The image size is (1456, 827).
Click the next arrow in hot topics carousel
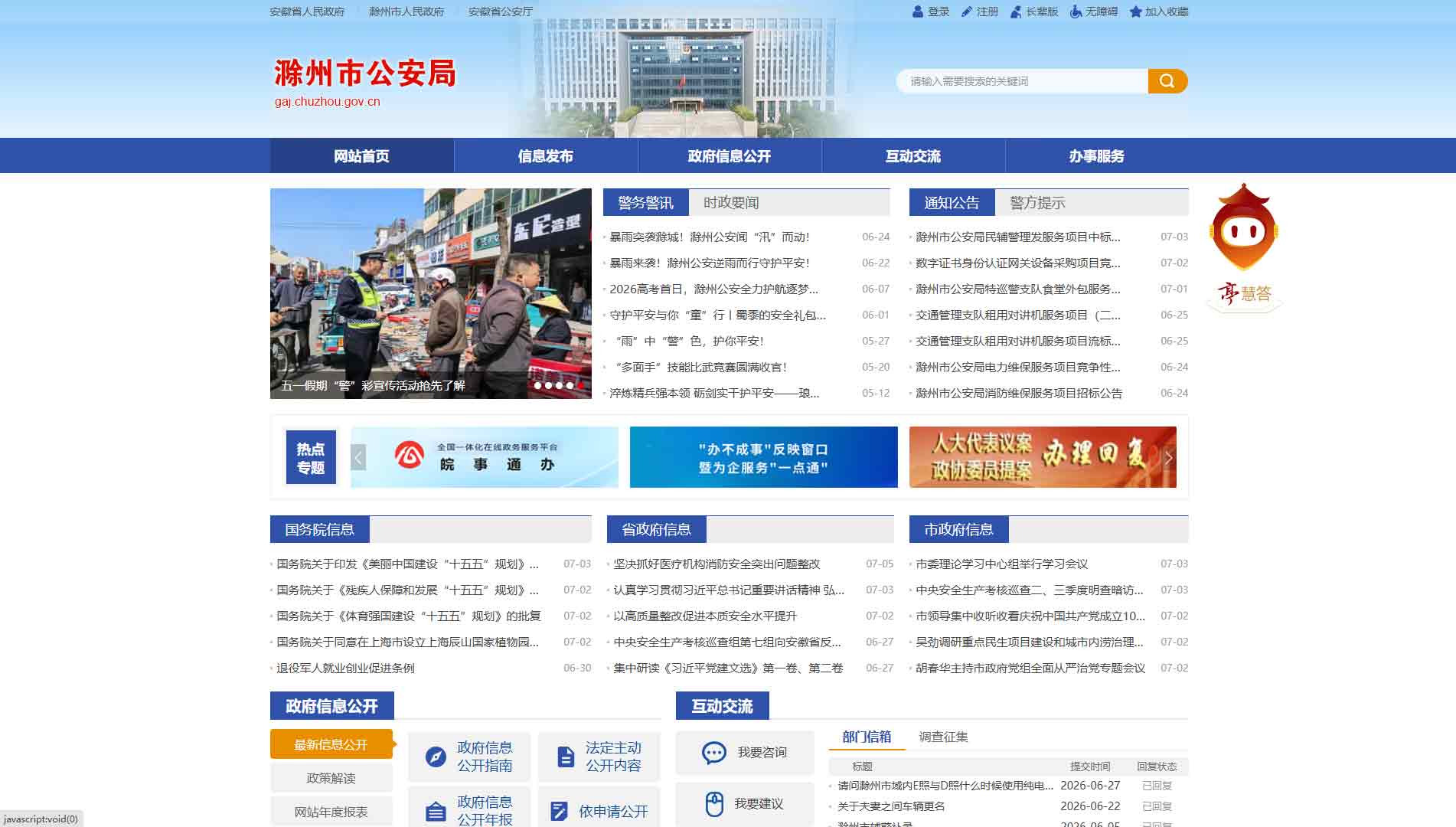(1168, 457)
